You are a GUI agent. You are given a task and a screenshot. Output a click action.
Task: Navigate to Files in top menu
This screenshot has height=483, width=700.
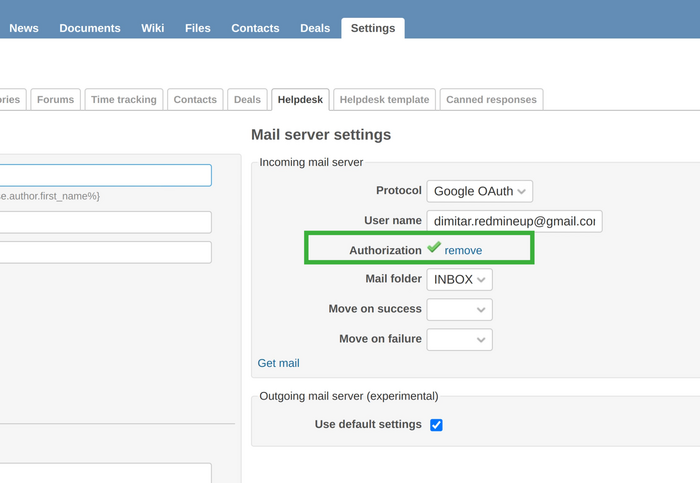(x=198, y=28)
